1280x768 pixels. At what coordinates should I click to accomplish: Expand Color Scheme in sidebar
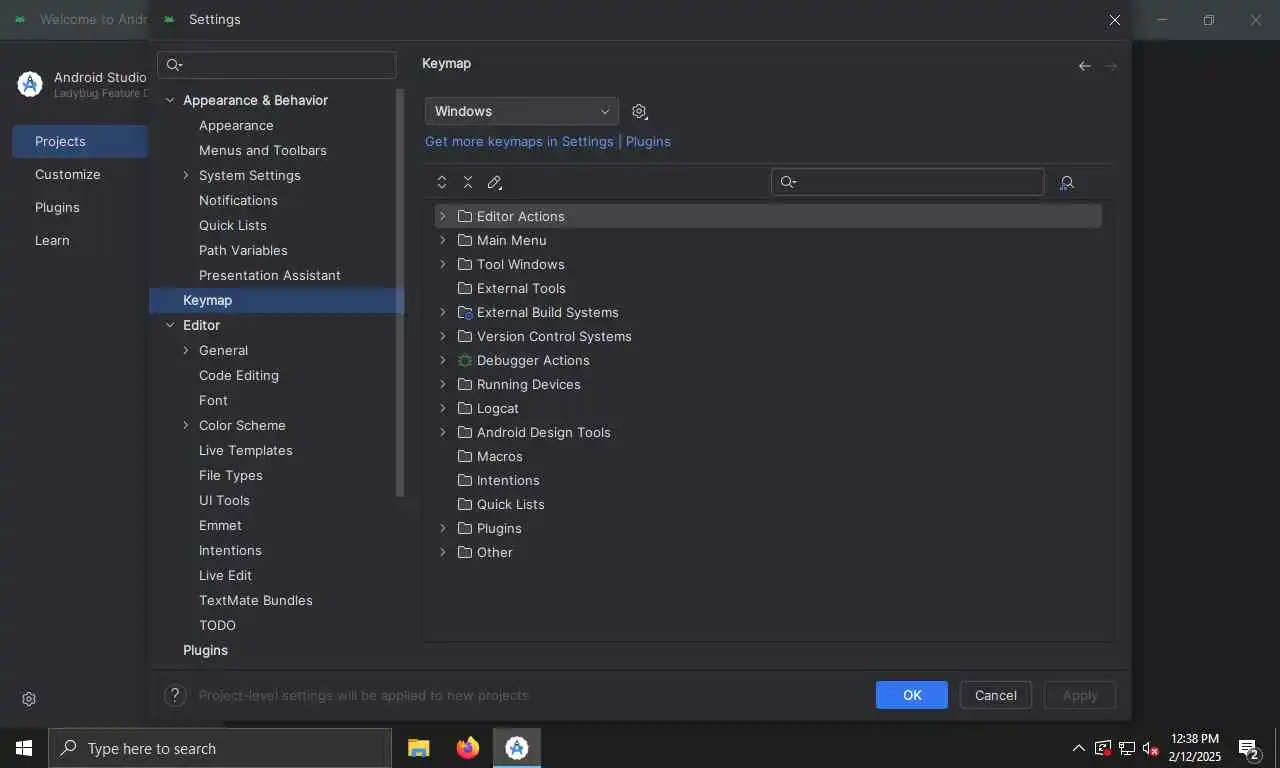point(186,425)
